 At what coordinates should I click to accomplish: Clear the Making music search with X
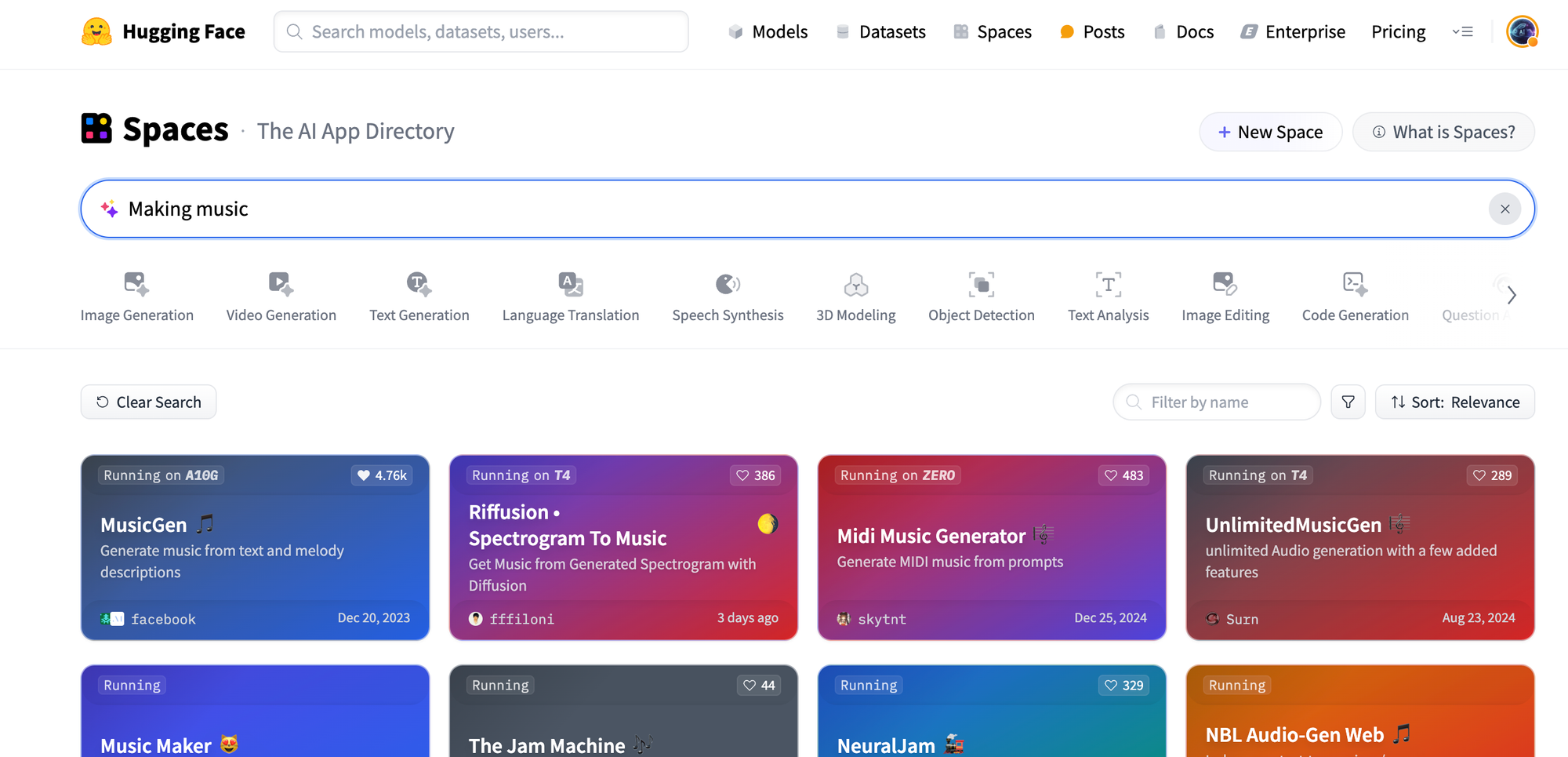pos(1504,209)
